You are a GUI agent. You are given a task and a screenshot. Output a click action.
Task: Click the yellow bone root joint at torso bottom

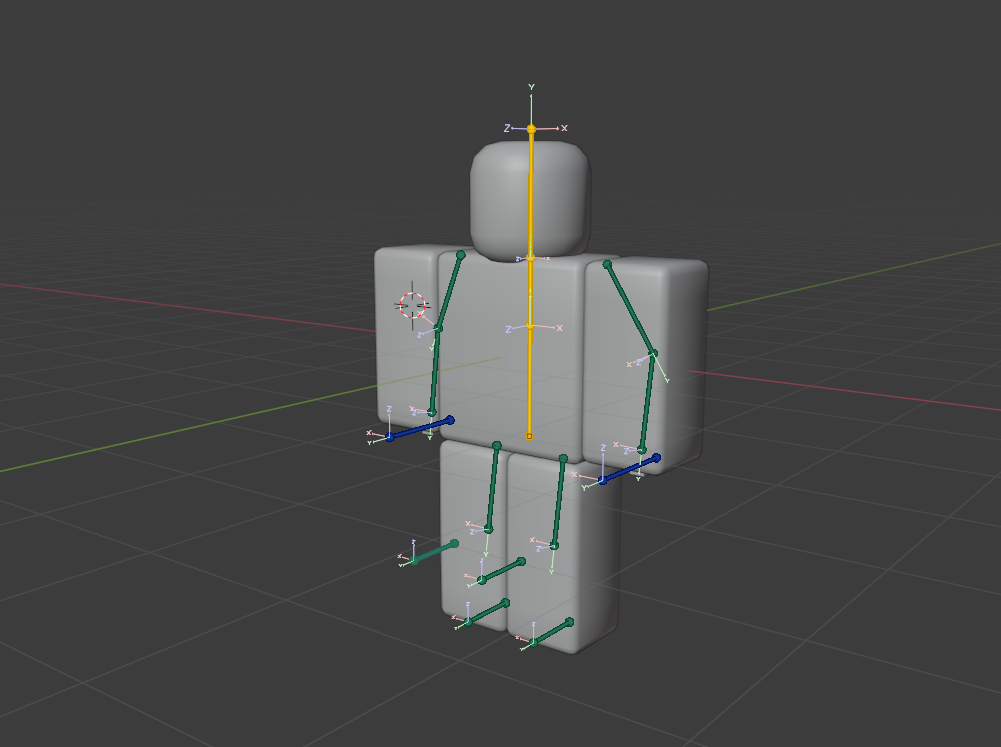[529, 437]
